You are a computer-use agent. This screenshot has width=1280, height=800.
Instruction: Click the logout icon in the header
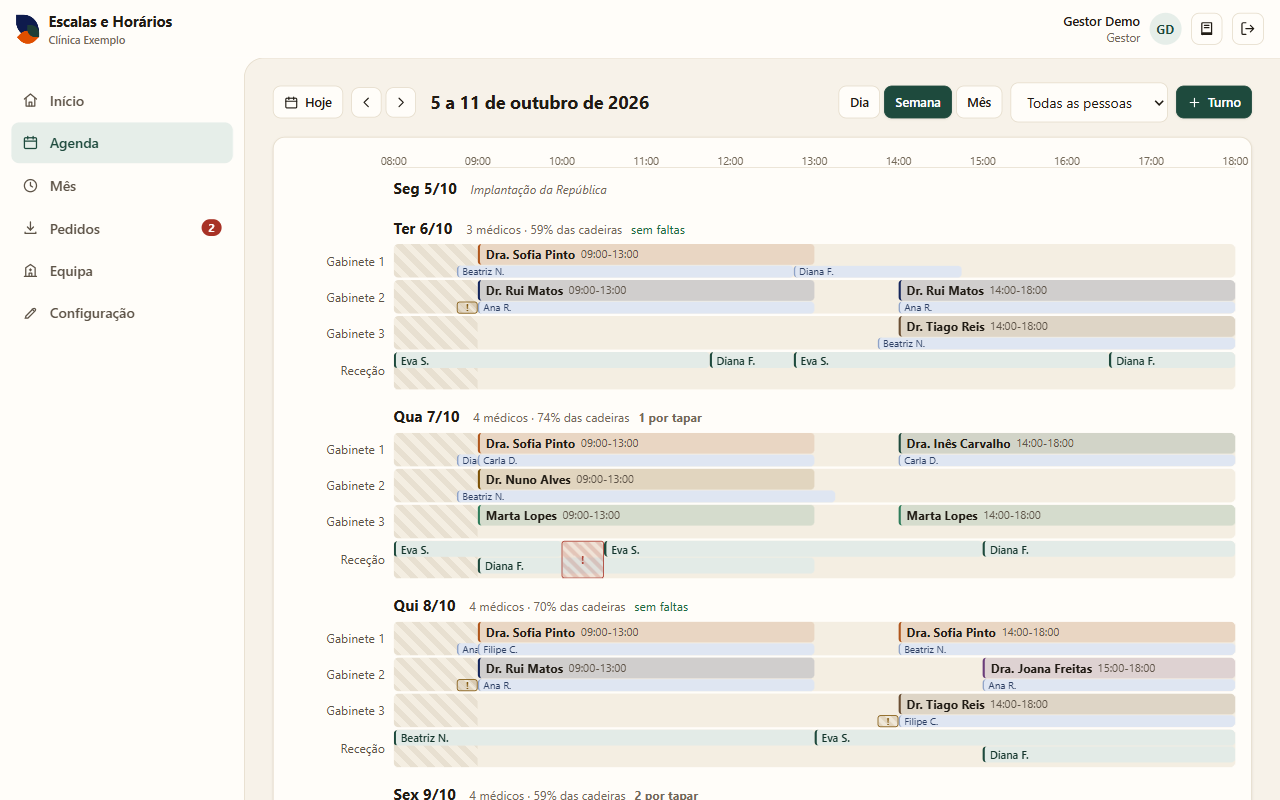click(x=1248, y=29)
